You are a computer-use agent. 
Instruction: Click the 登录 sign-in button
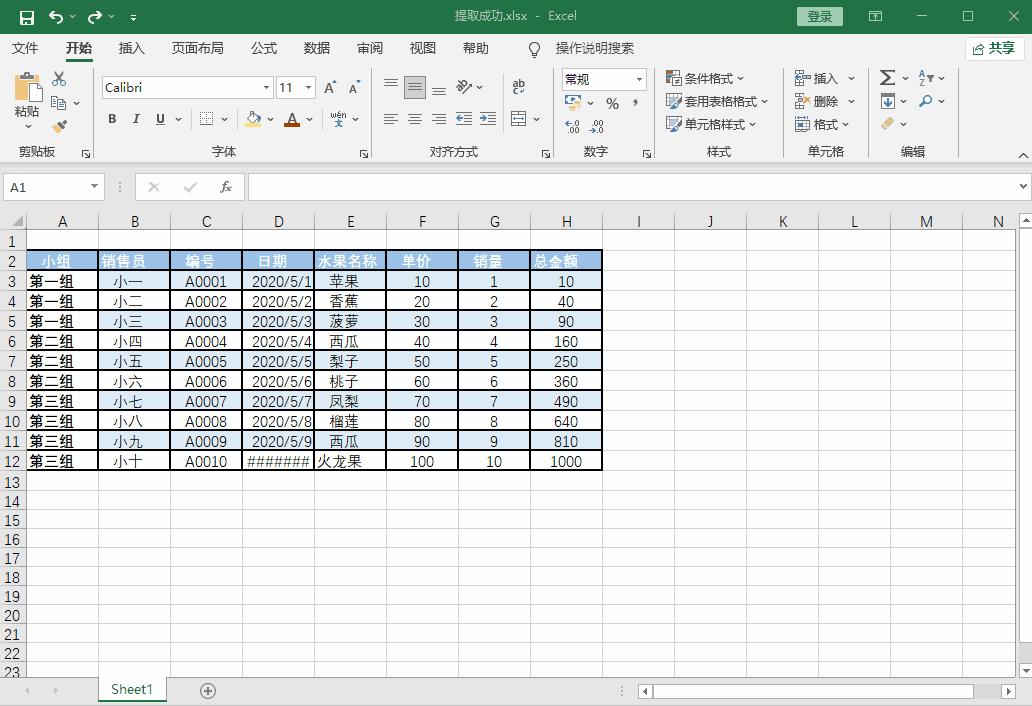[x=820, y=16]
